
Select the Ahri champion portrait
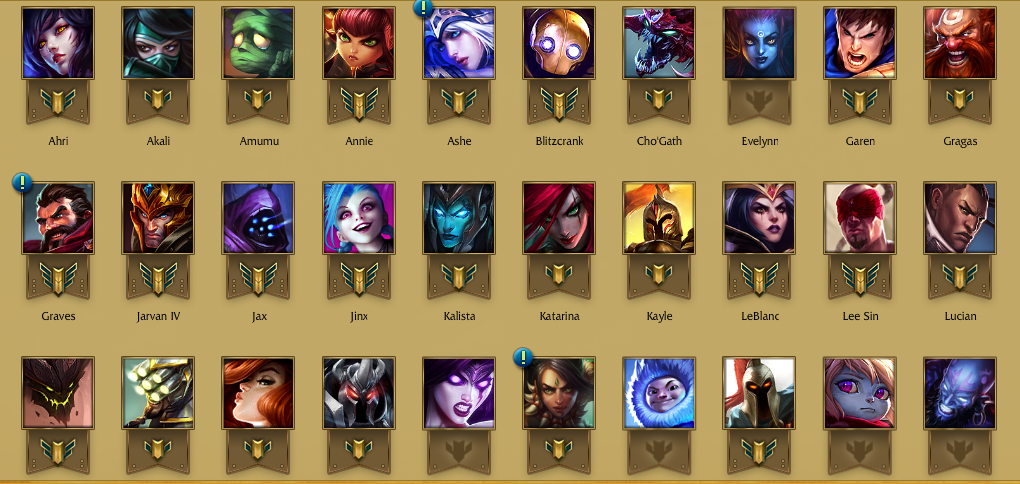tap(58, 43)
